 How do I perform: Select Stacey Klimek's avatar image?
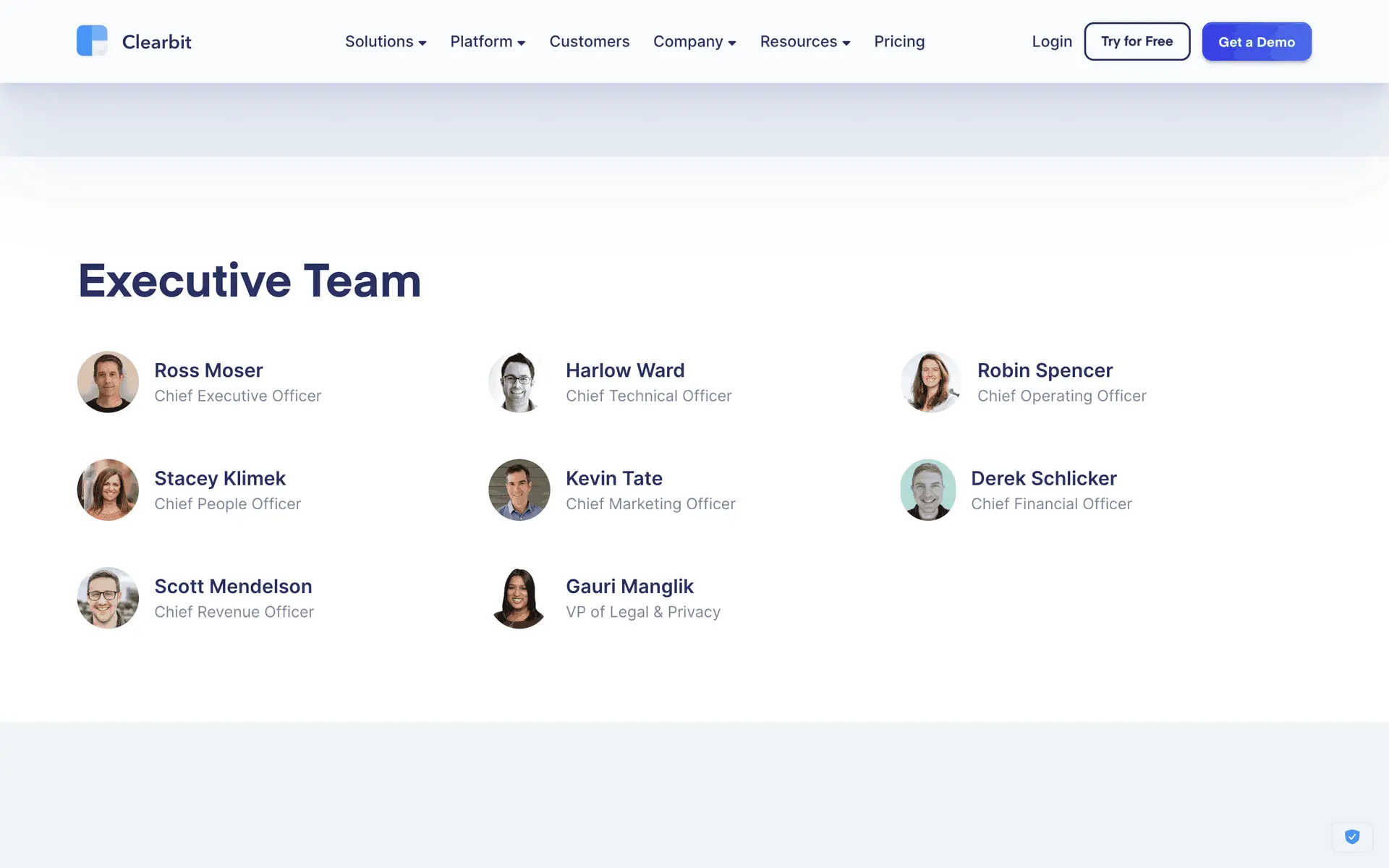pyautogui.click(x=108, y=490)
